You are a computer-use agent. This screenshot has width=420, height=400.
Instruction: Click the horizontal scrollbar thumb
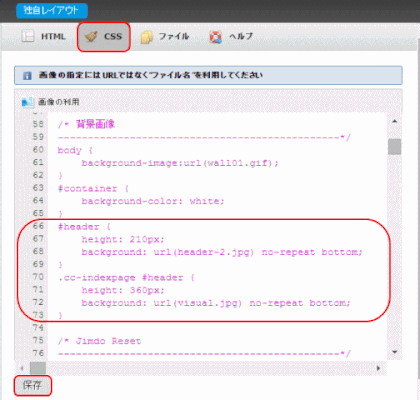[38, 368]
